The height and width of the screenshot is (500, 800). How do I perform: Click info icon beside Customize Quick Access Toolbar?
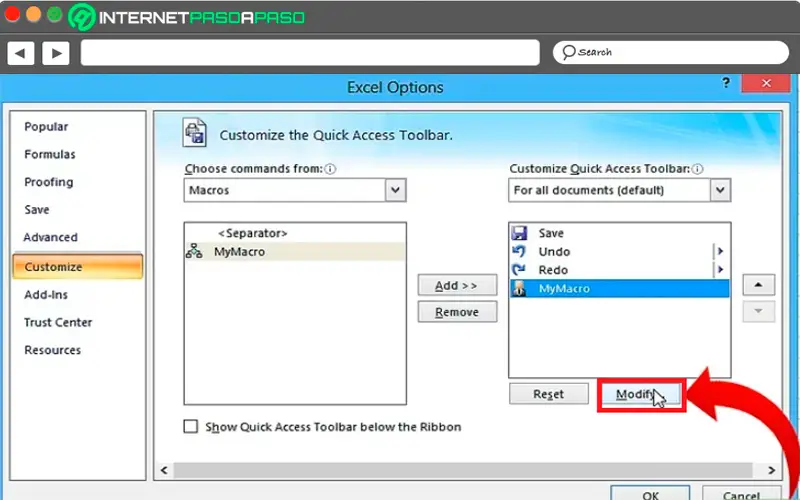[697, 169]
